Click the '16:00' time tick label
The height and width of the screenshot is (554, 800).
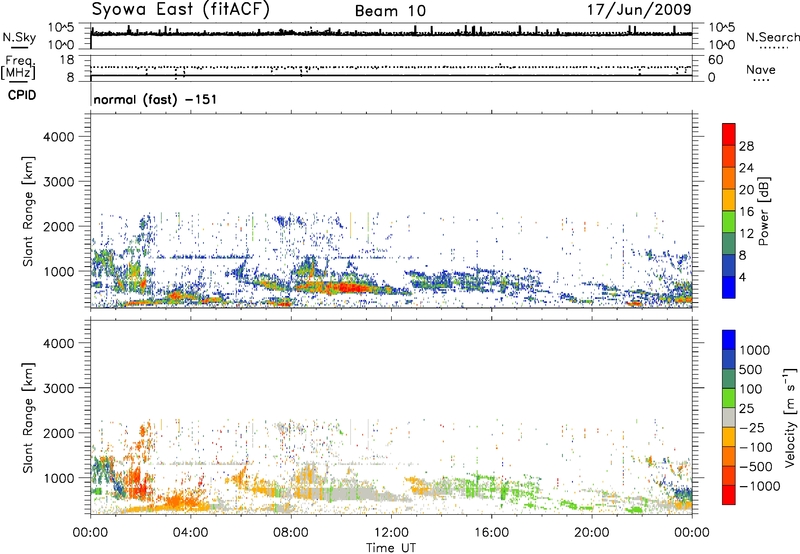[491, 533]
